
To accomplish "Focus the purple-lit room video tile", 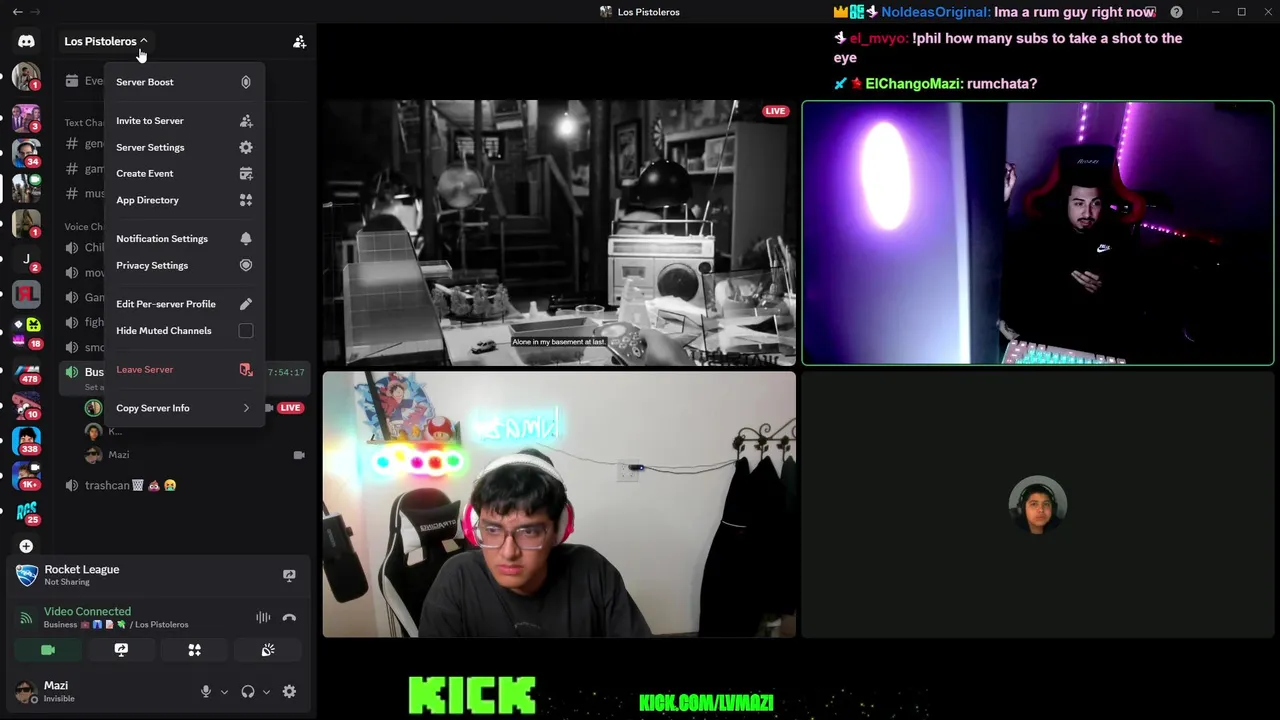I will click(x=1038, y=233).
